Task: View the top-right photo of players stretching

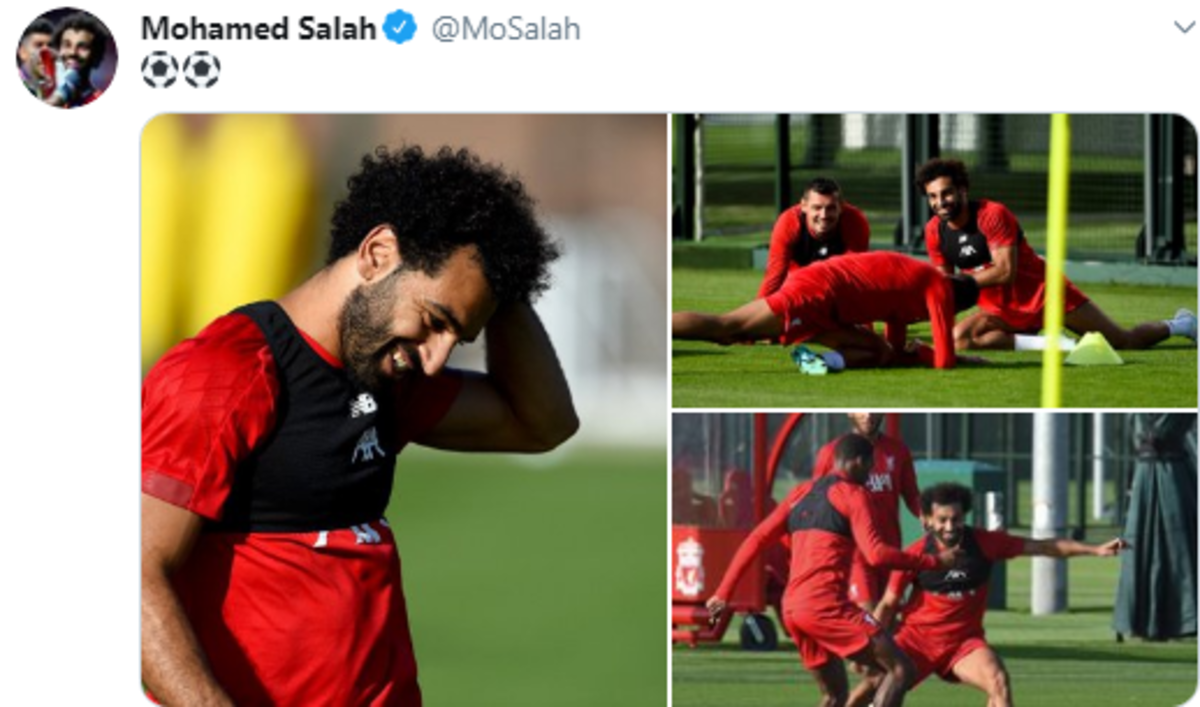Action: (934, 260)
